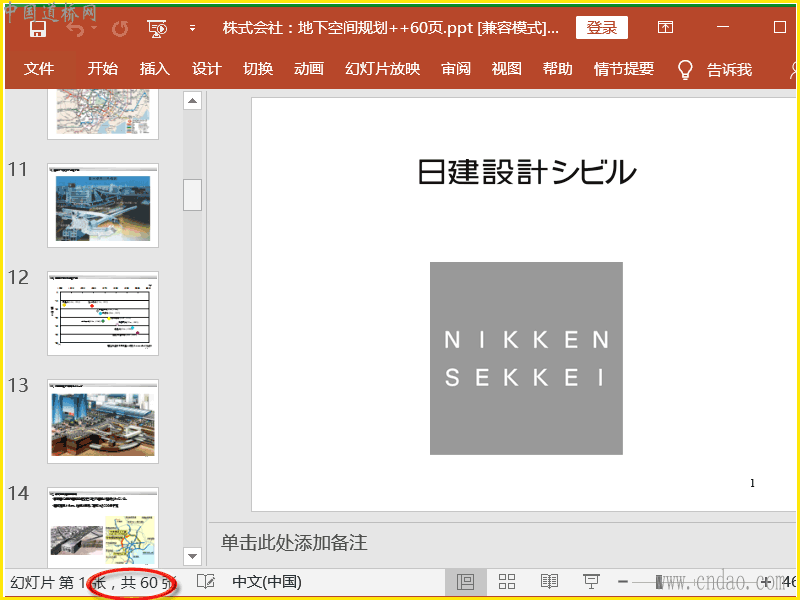Start Slide Show from status bar
This screenshot has height=600, width=800.
[x=591, y=582]
